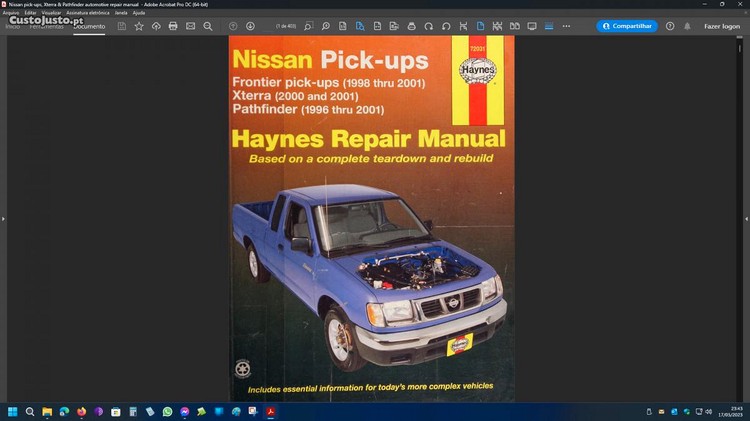
Task: Open the three-dots more tools menu
Action: [566, 26]
